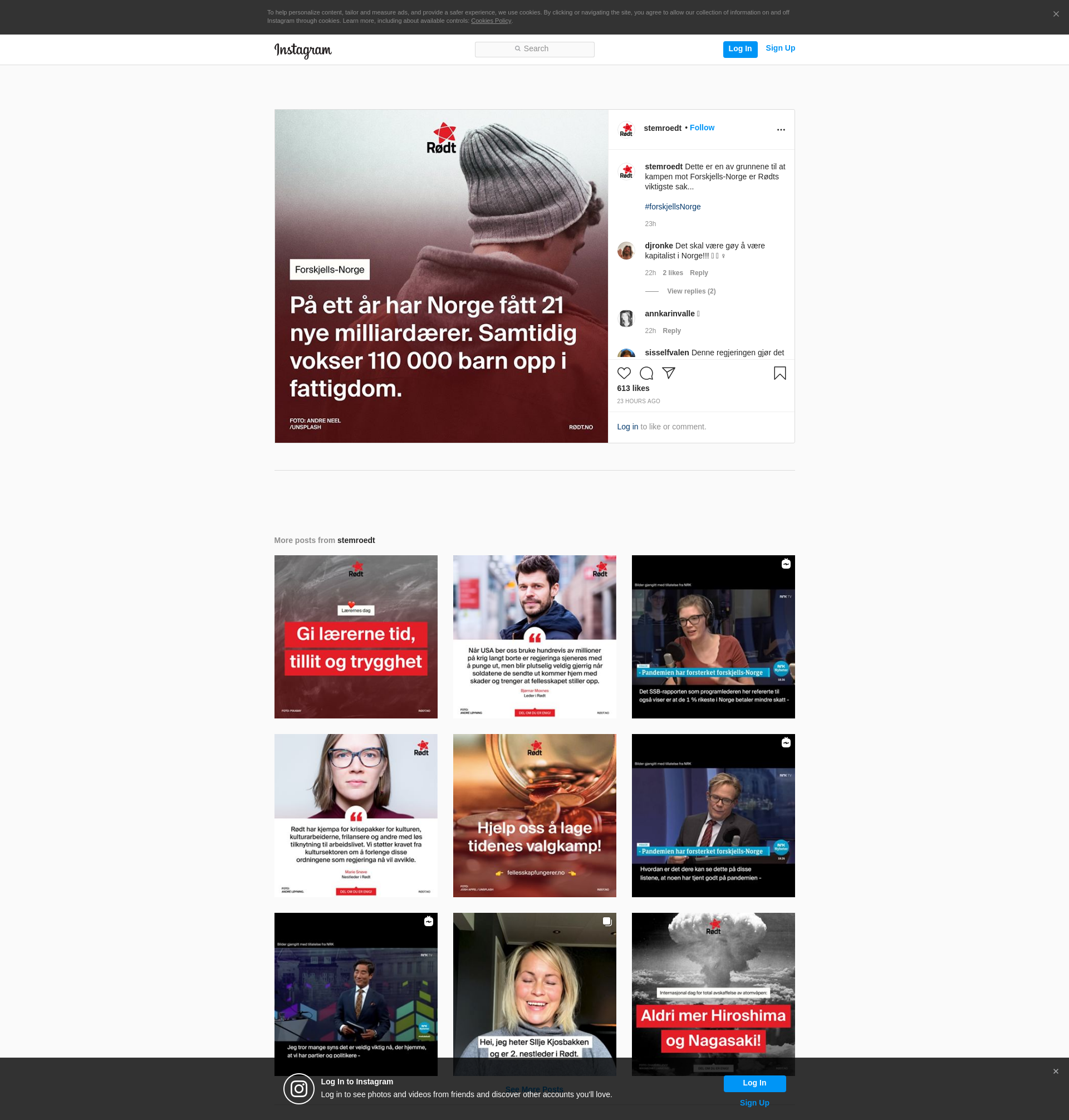Click stemroedt profile avatar in post header

(626, 129)
